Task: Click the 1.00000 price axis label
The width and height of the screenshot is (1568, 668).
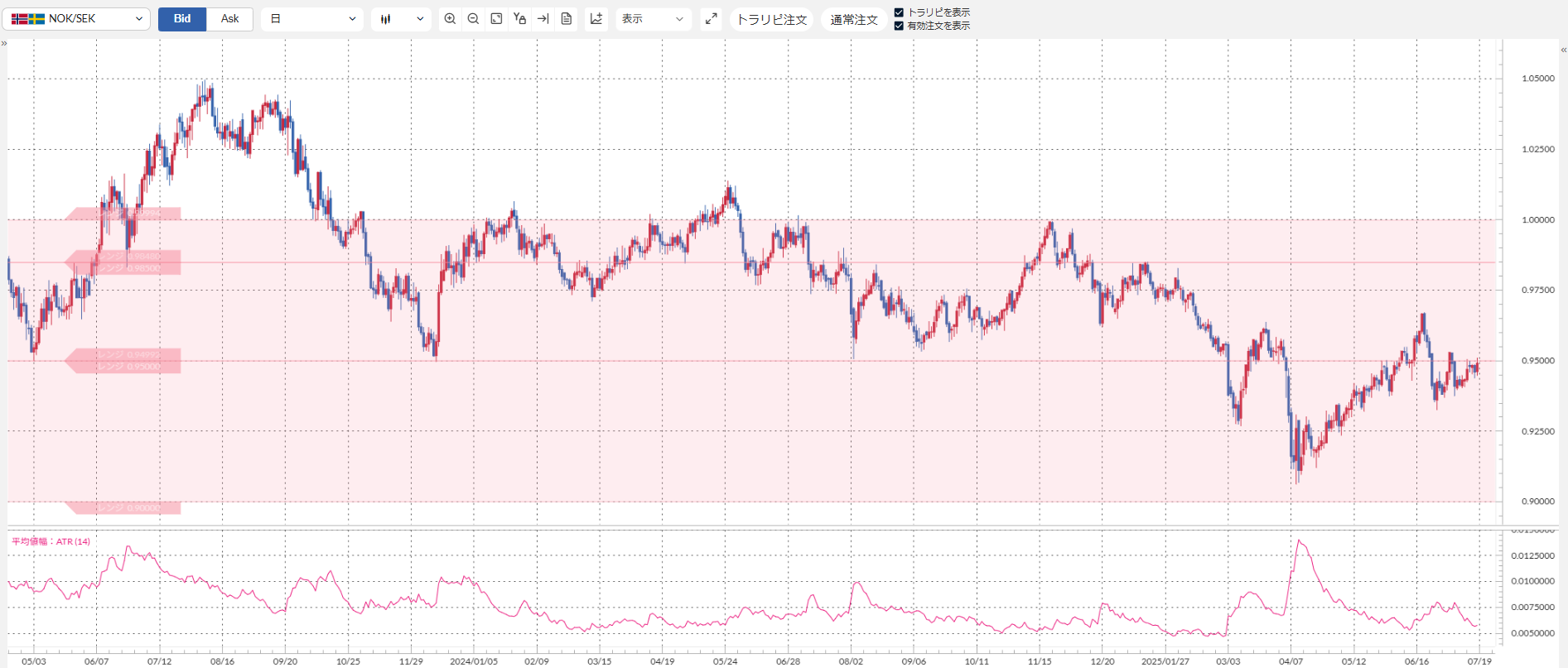Action: [1538, 220]
